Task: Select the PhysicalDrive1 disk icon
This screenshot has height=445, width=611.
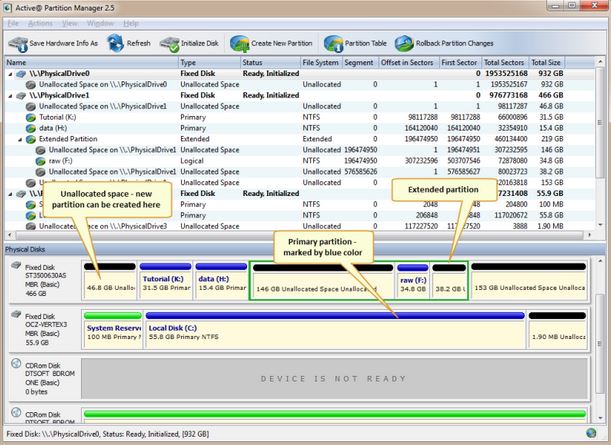Action: tap(21, 95)
